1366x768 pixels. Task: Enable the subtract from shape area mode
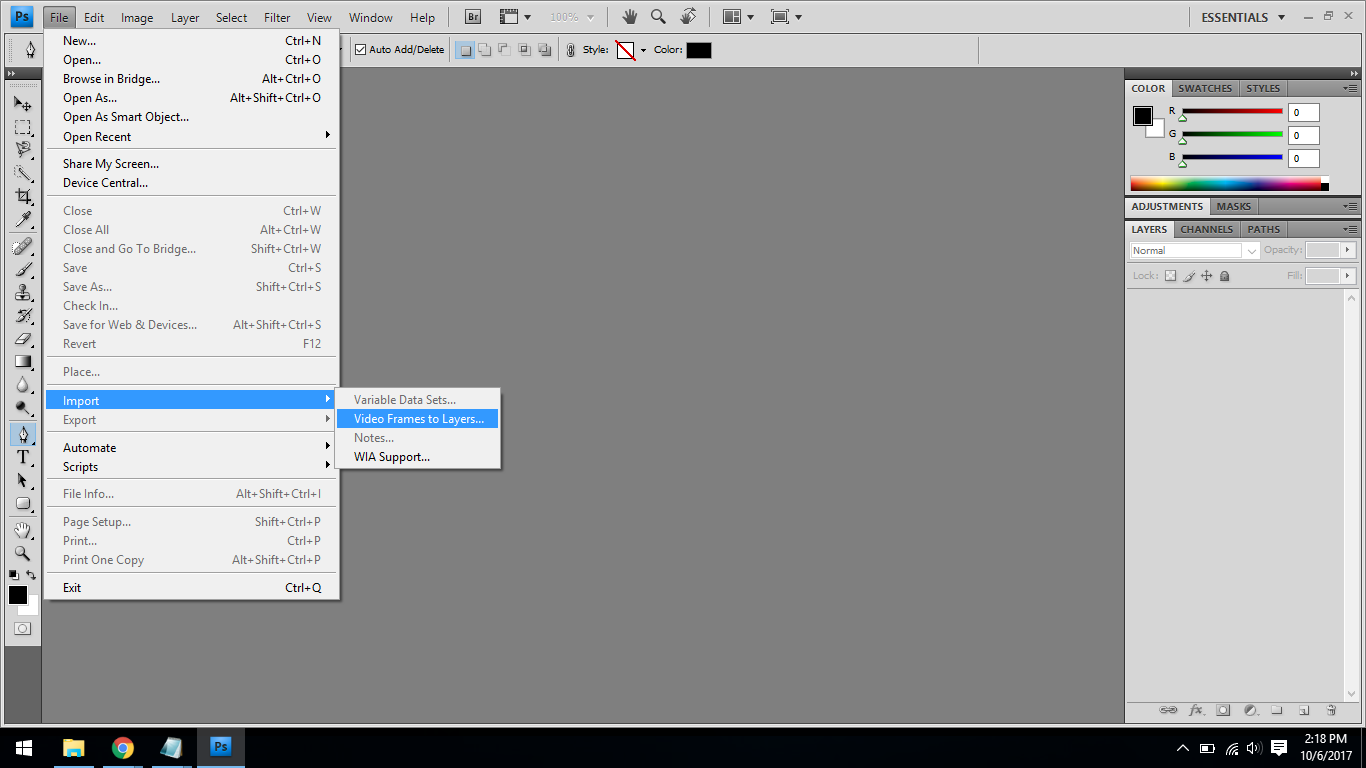pyautogui.click(x=504, y=50)
